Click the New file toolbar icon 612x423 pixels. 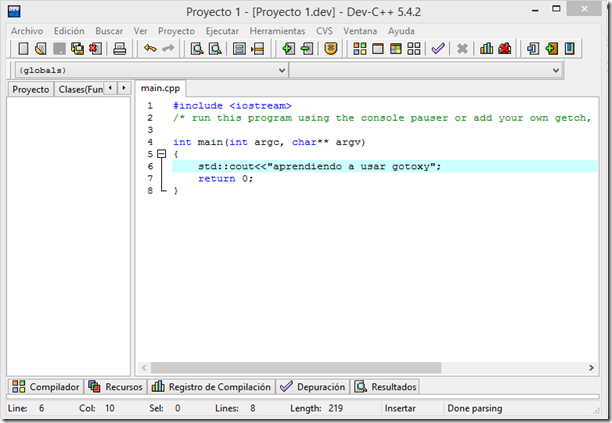coord(24,49)
